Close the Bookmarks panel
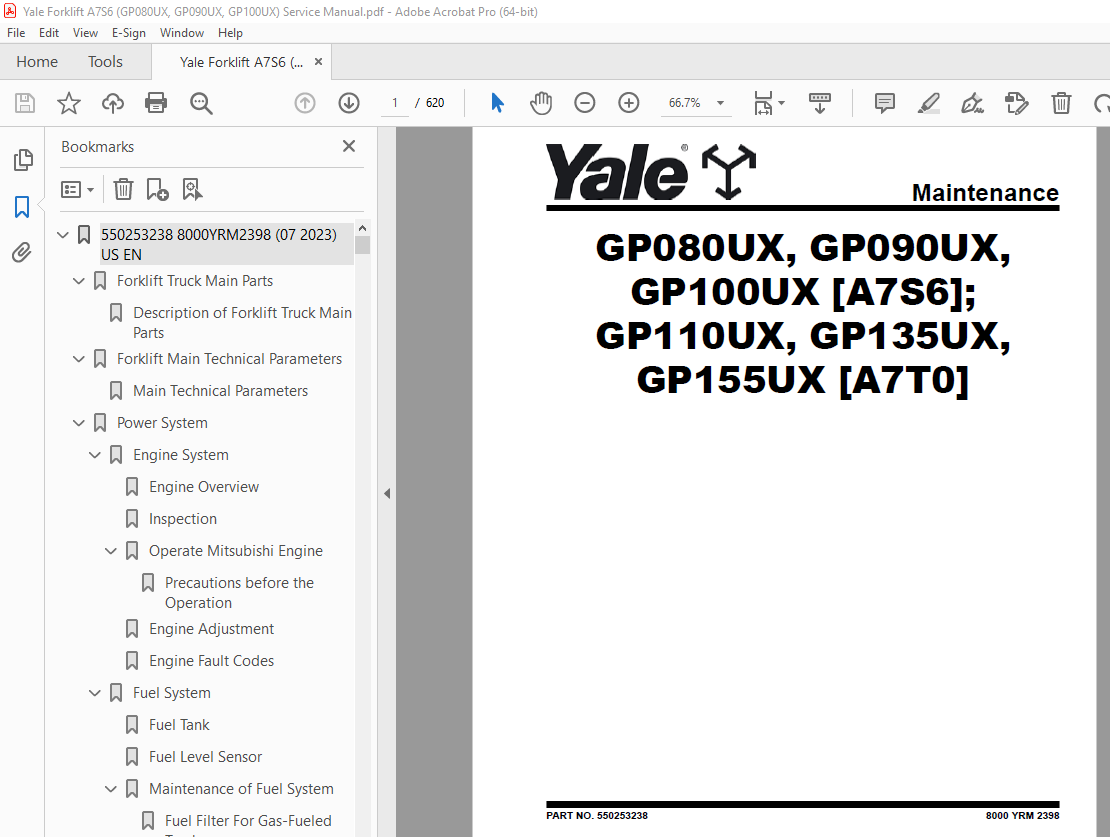Screen dimensions: 1110x837 pos(349,146)
